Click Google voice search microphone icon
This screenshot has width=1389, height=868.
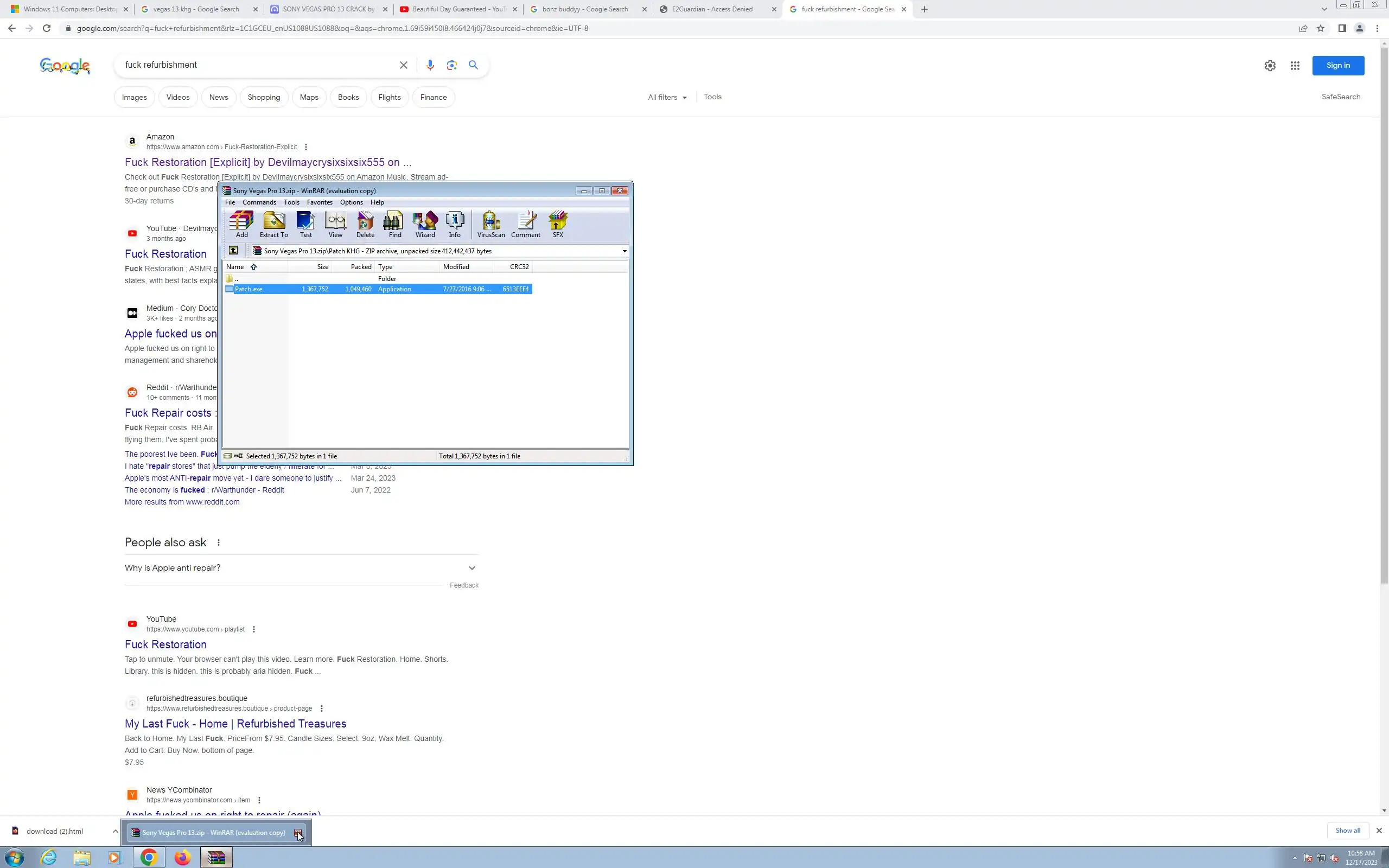pyautogui.click(x=430, y=65)
